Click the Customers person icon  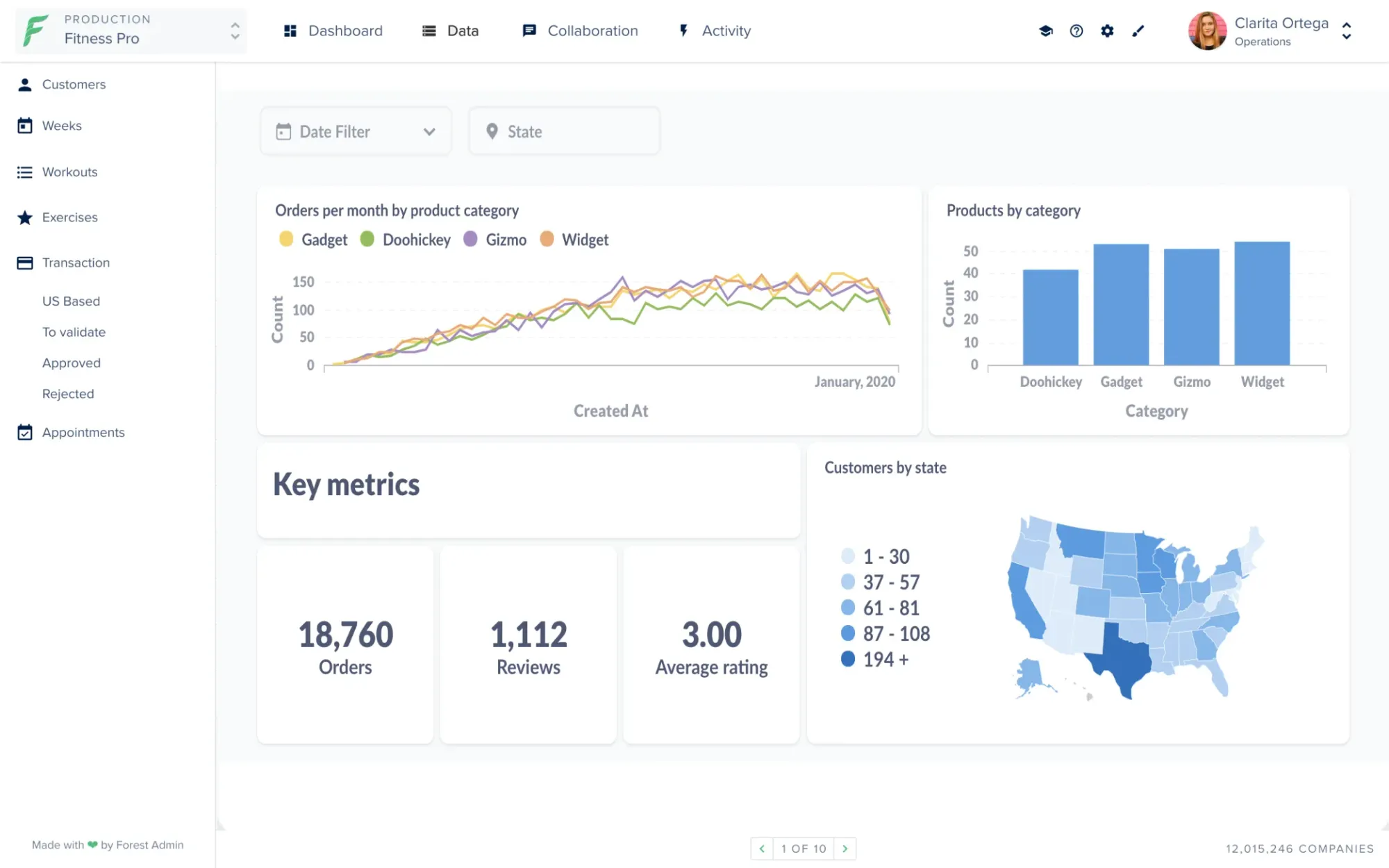pyautogui.click(x=25, y=84)
